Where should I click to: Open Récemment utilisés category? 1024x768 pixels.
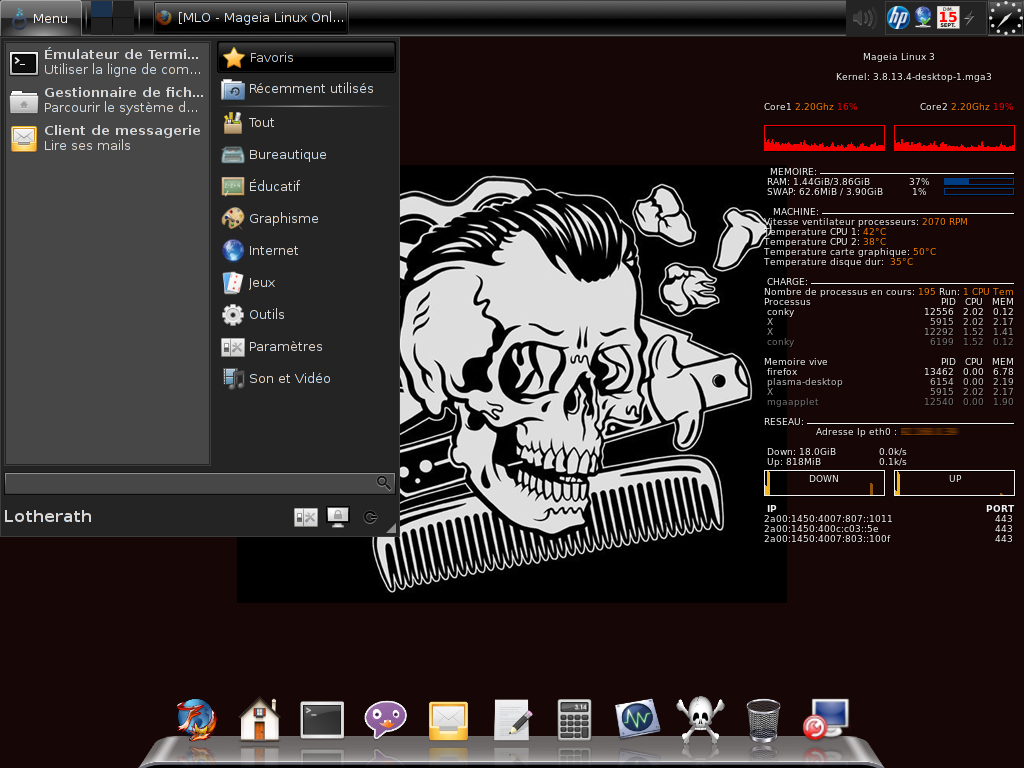(x=306, y=89)
